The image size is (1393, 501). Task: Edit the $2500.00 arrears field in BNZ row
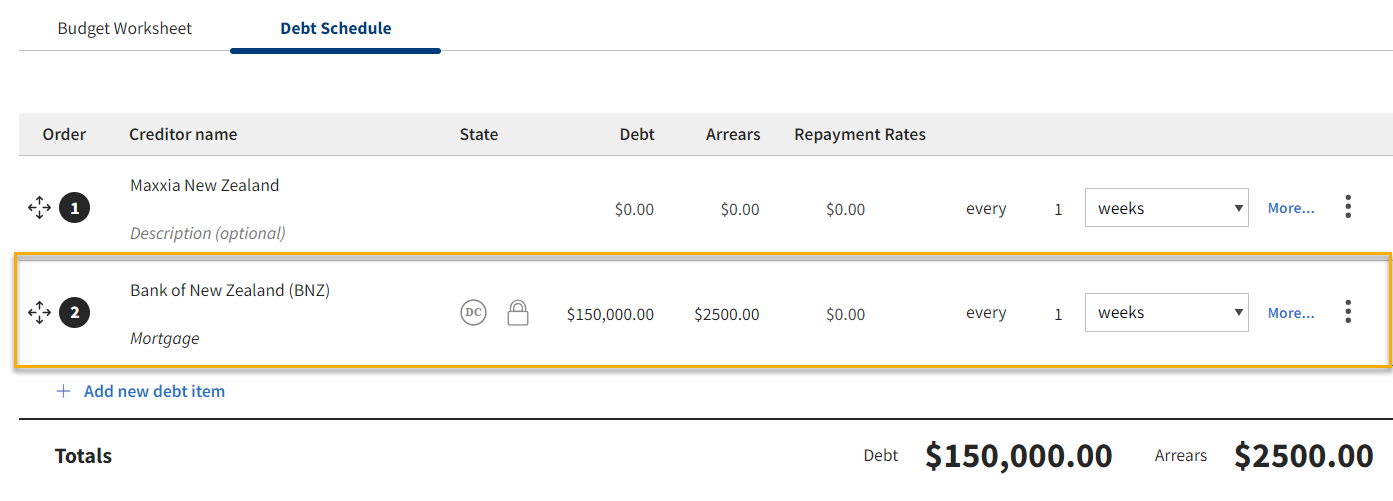pyautogui.click(x=727, y=314)
